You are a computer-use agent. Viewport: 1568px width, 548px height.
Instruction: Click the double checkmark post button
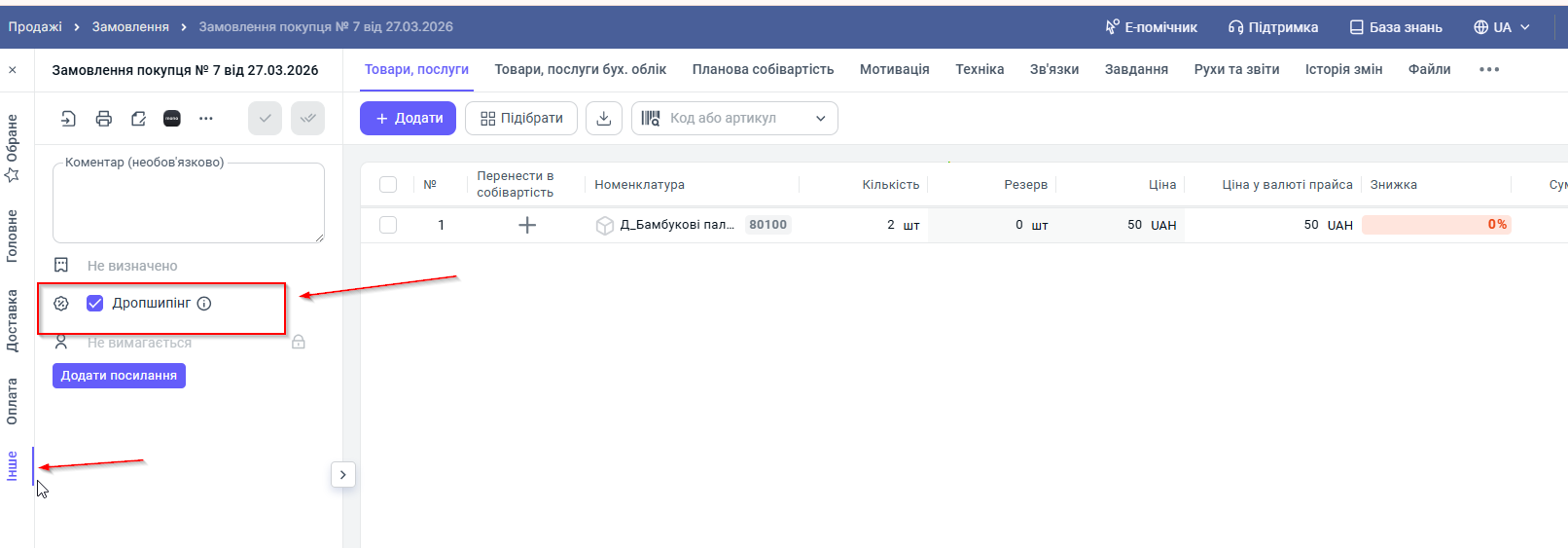coord(307,119)
